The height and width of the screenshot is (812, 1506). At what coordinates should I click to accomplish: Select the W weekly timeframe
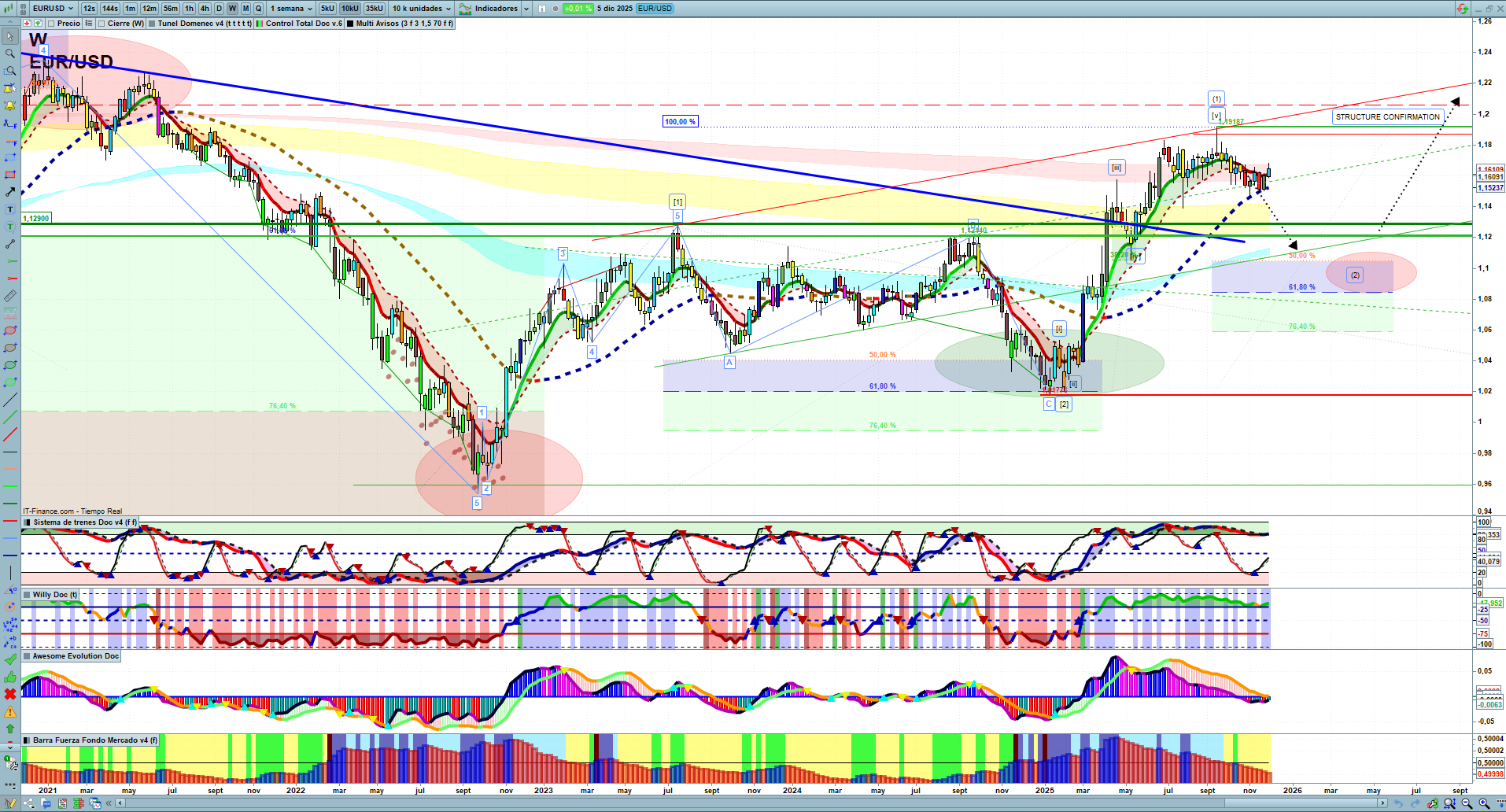tap(232, 9)
